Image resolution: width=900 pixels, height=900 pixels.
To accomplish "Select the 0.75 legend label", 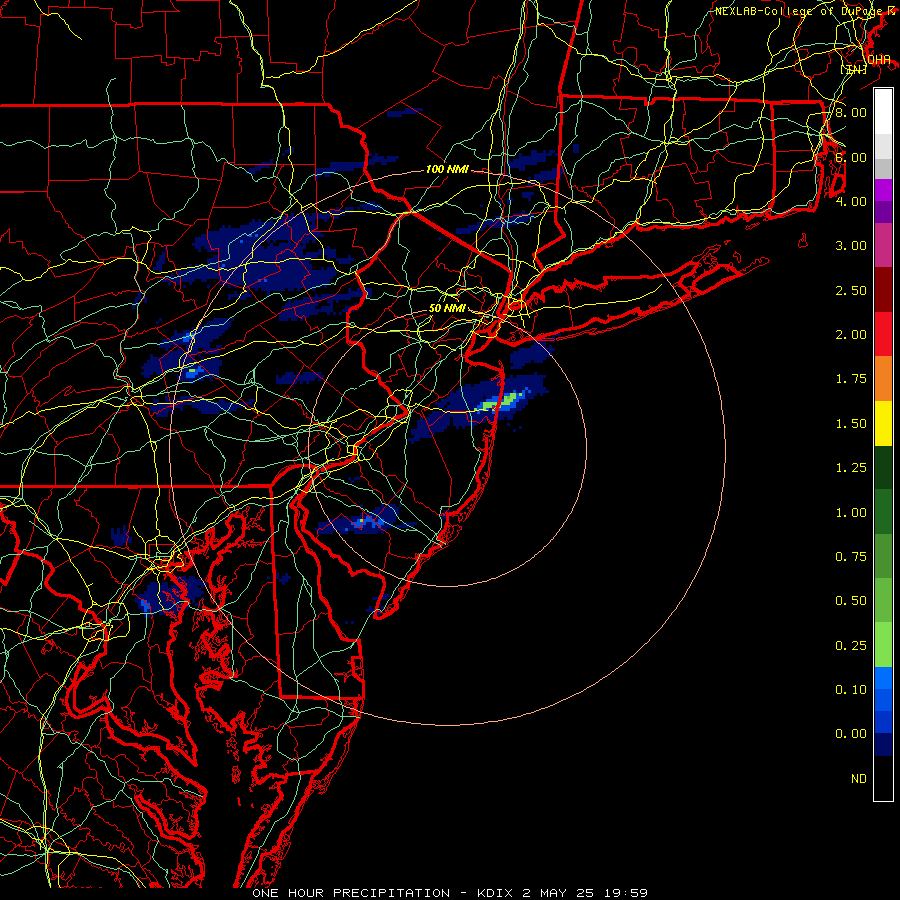I will point(851,557).
